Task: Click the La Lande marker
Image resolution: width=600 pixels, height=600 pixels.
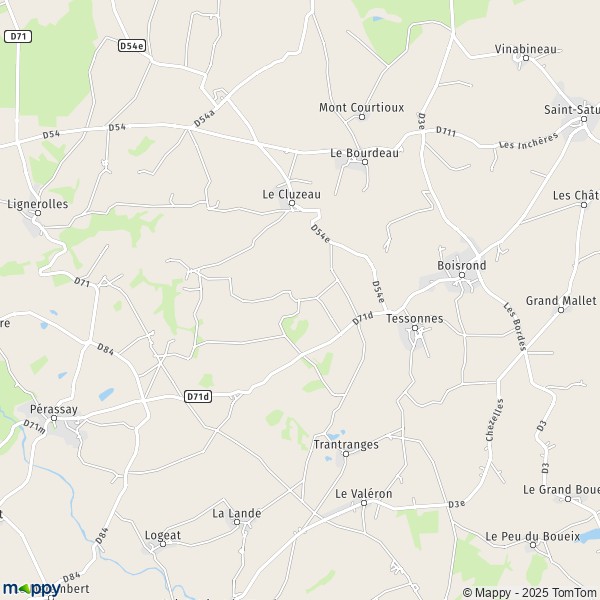Action: point(237,522)
